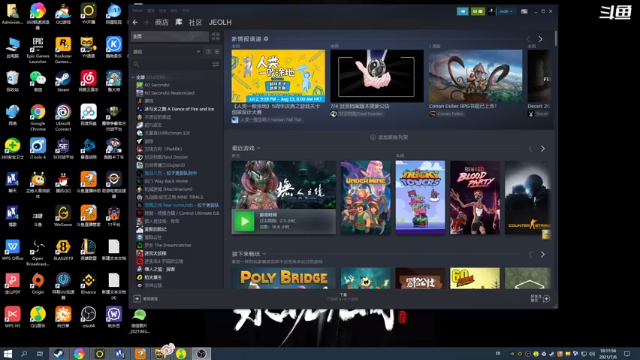Open the account name dropdown
Image resolution: width=640 pixels, height=360 pixels.
click(506, 11)
